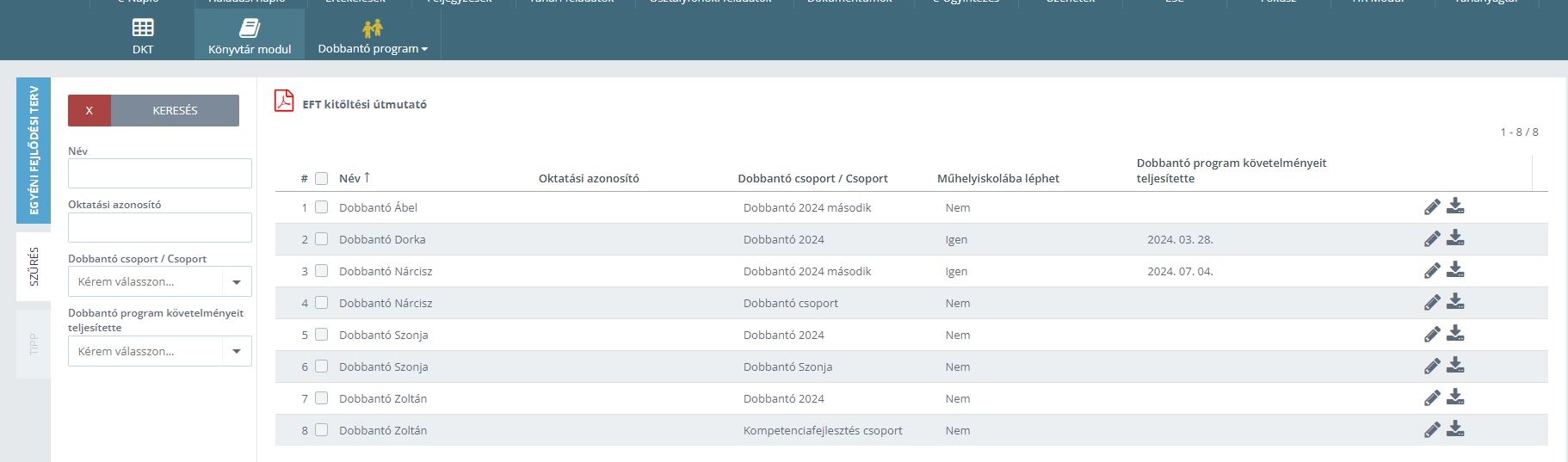Switch to the Tipp side tab
Viewport: 1568px width, 462px height.
34,344
